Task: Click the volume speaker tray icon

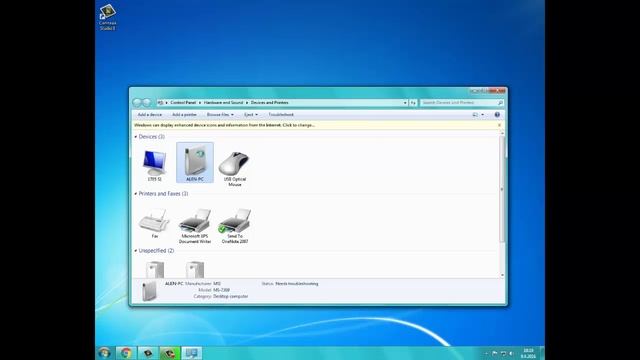Action: pyautogui.click(x=511, y=353)
